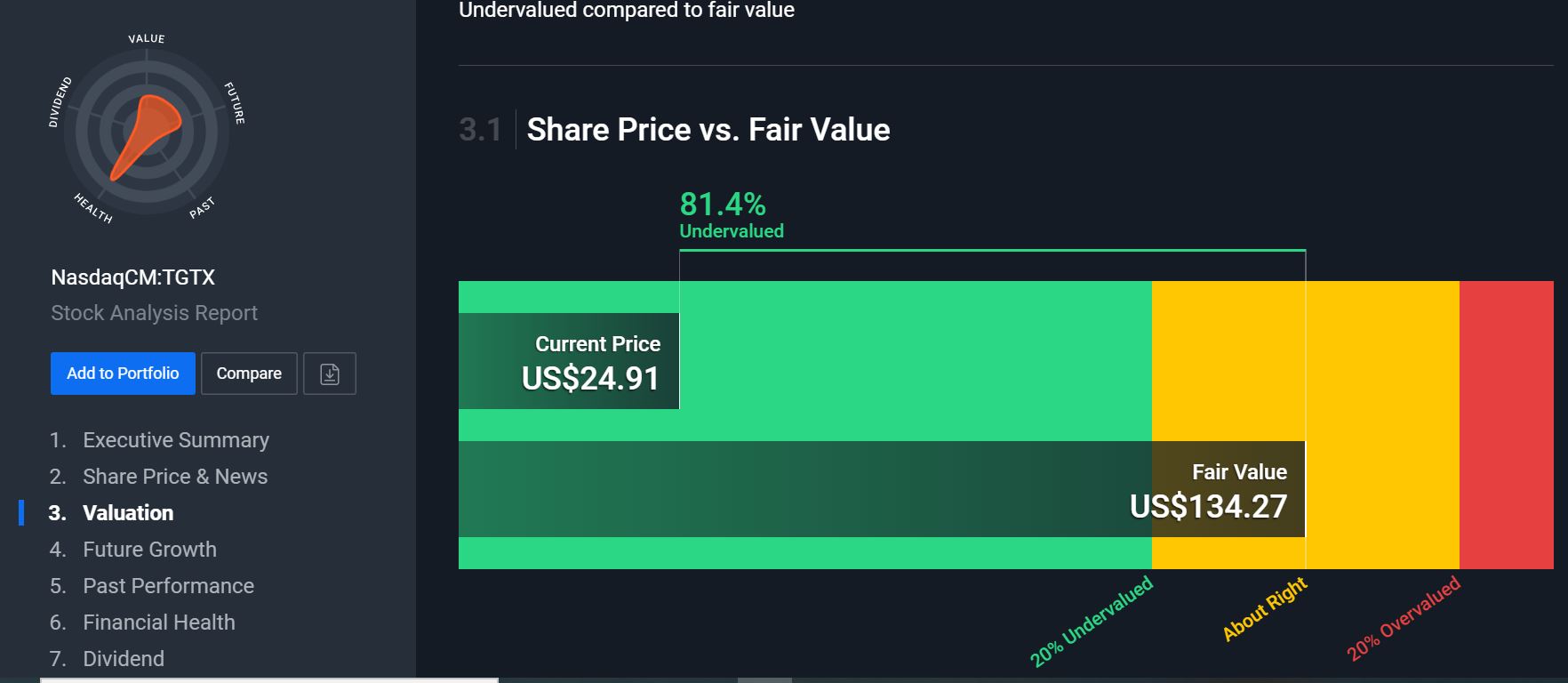Image resolution: width=1568 pixels, height=683 pixels.
Task: Navigate to Past Performance section
Action: pyautogui.click(x=168, y=586)
